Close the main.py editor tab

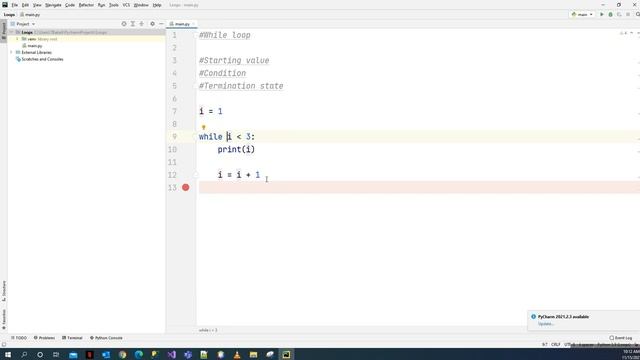[193, 24]
